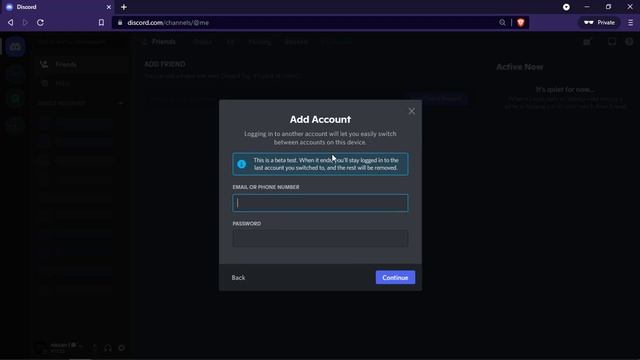Bookmark this page with bookmark icon
Image resolution: width=640 pixels, height=360 pixels.
[x=101, y=22]
